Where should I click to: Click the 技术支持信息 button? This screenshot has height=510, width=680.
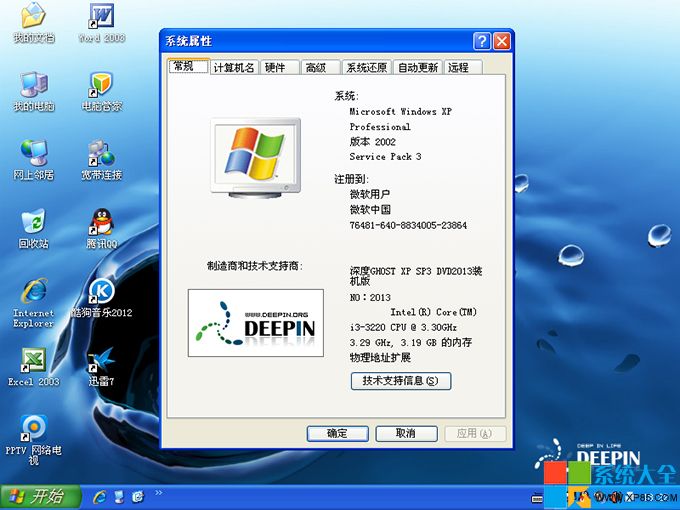pos(401,381)
